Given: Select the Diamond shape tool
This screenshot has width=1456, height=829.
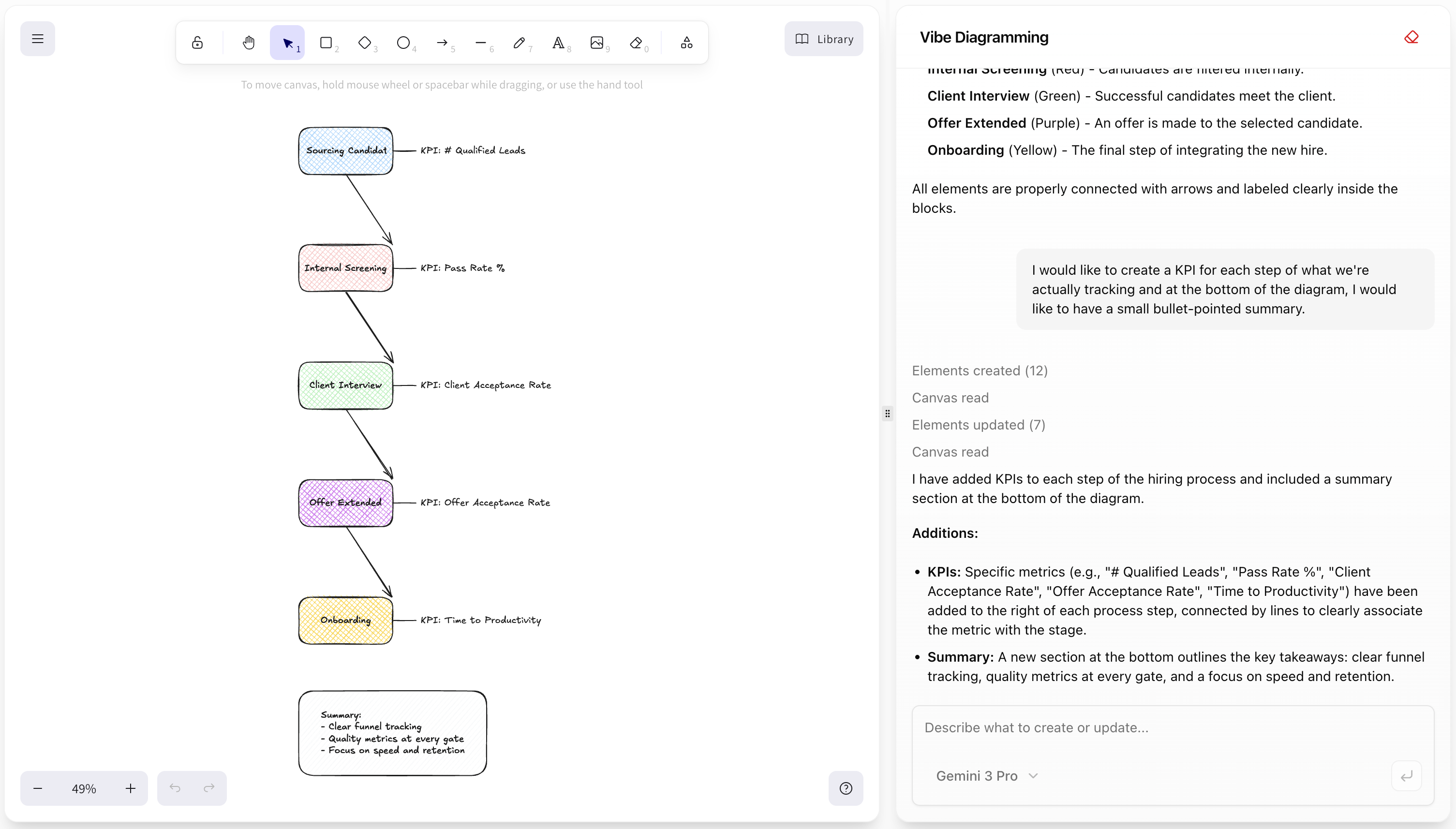Looking at the screenshot, I should point(365,43).
